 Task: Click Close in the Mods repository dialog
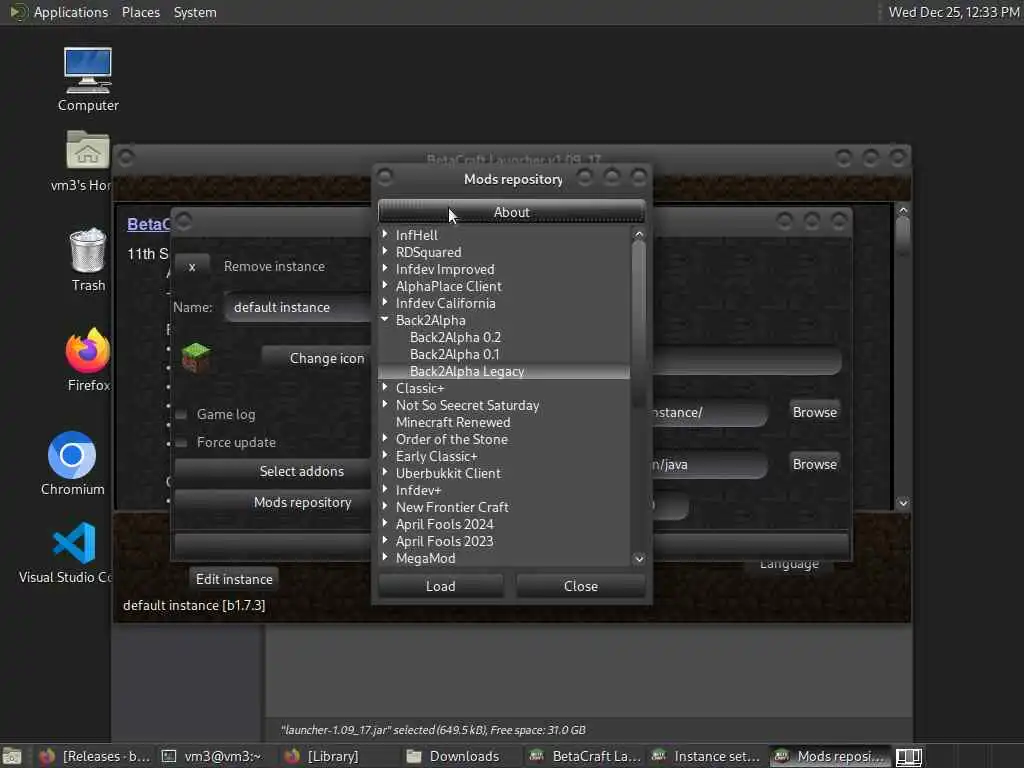[581, 586]
